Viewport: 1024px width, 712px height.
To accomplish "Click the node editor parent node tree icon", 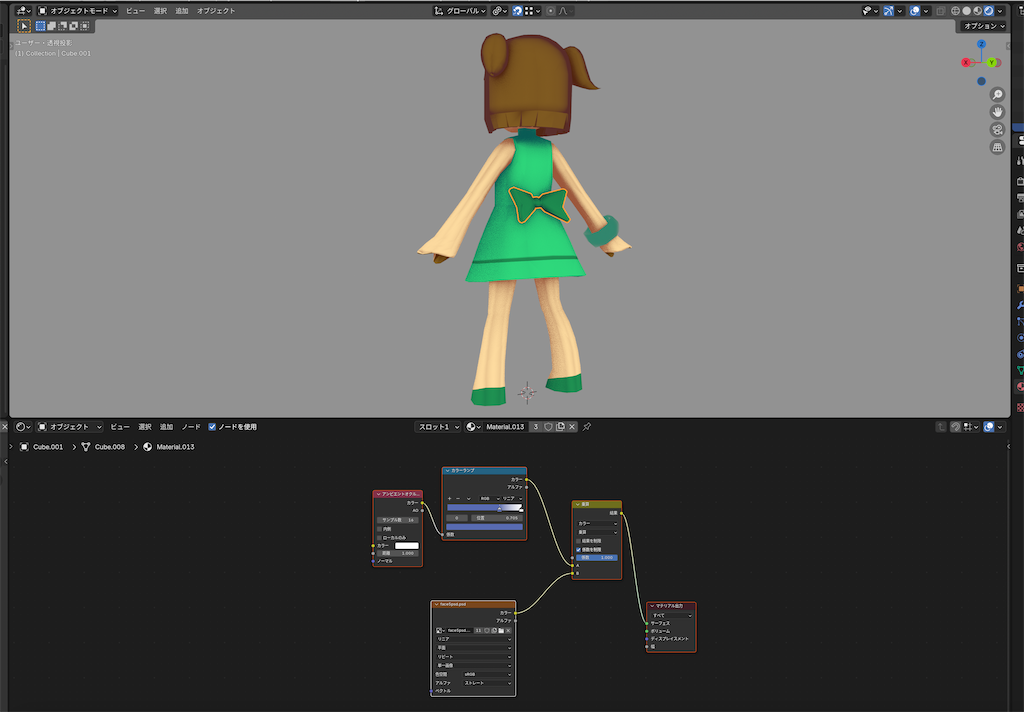I will click(x=941, y=427).
